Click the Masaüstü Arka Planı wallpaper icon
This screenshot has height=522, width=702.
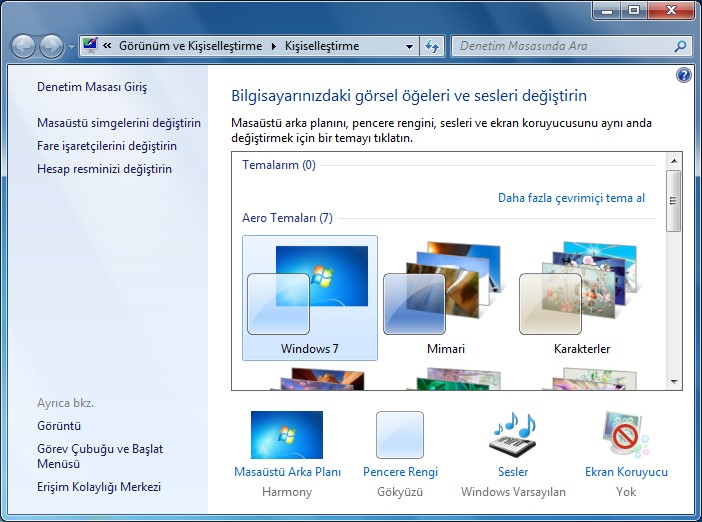click(287, 435)
